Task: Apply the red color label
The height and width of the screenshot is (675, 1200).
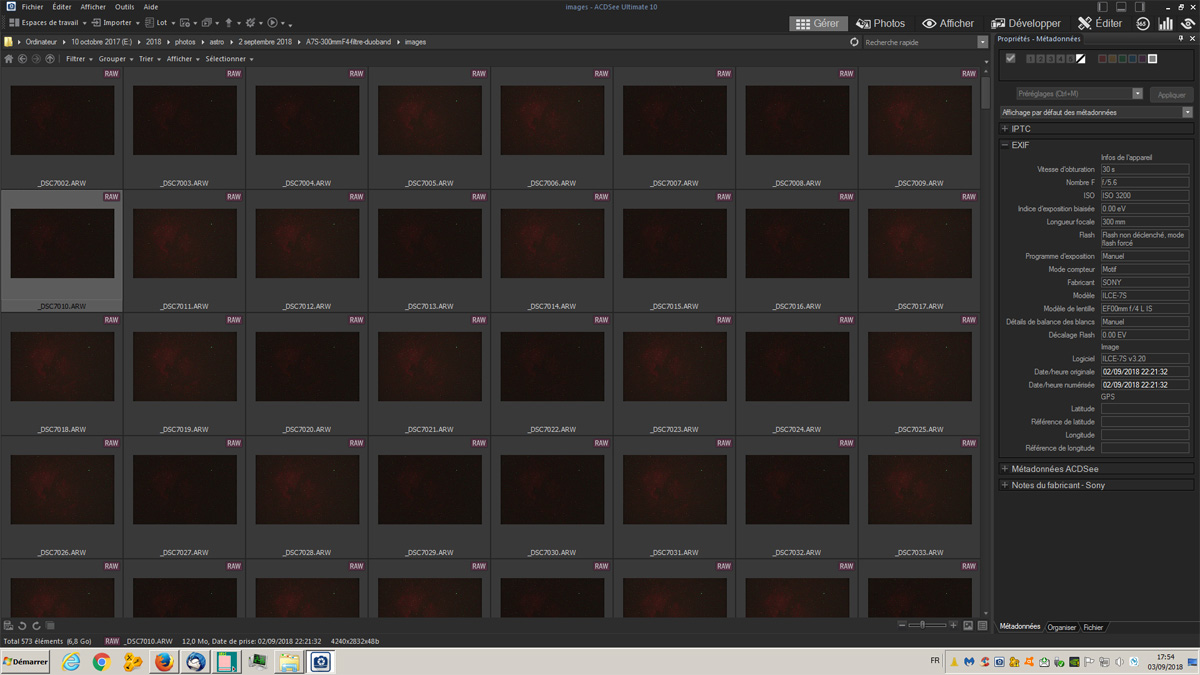Action: (1102, 59)
